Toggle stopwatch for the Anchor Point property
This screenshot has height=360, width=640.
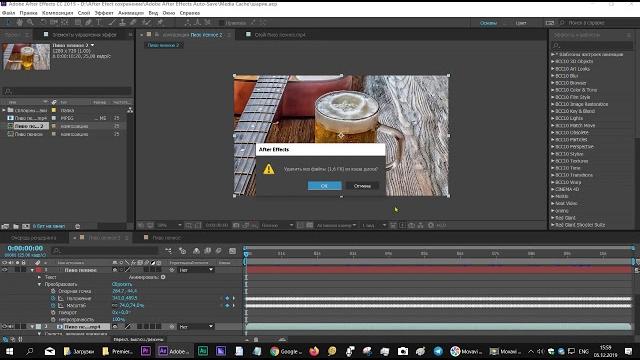click(53, 291)
